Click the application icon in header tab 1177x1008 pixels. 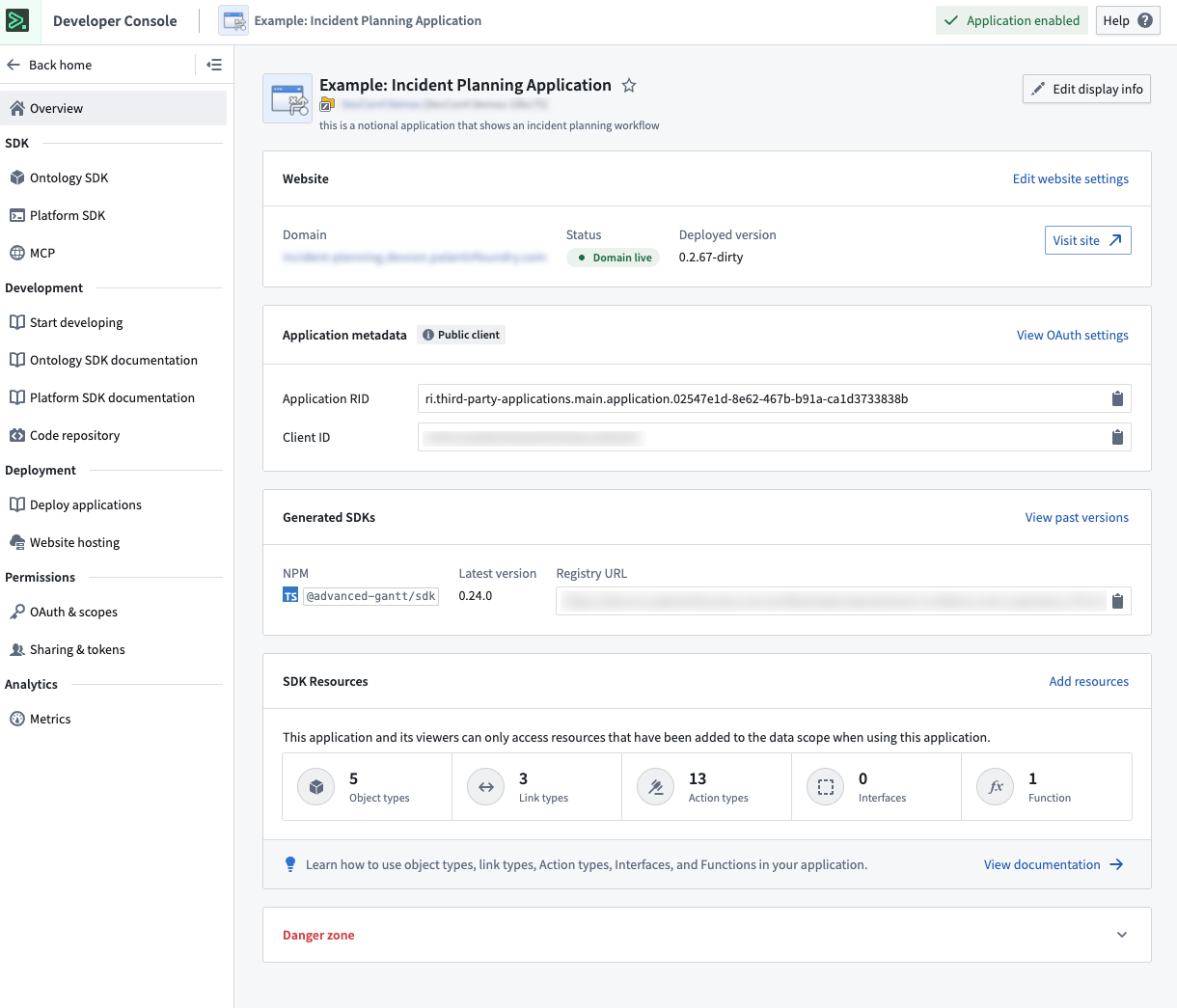[233, 20]
